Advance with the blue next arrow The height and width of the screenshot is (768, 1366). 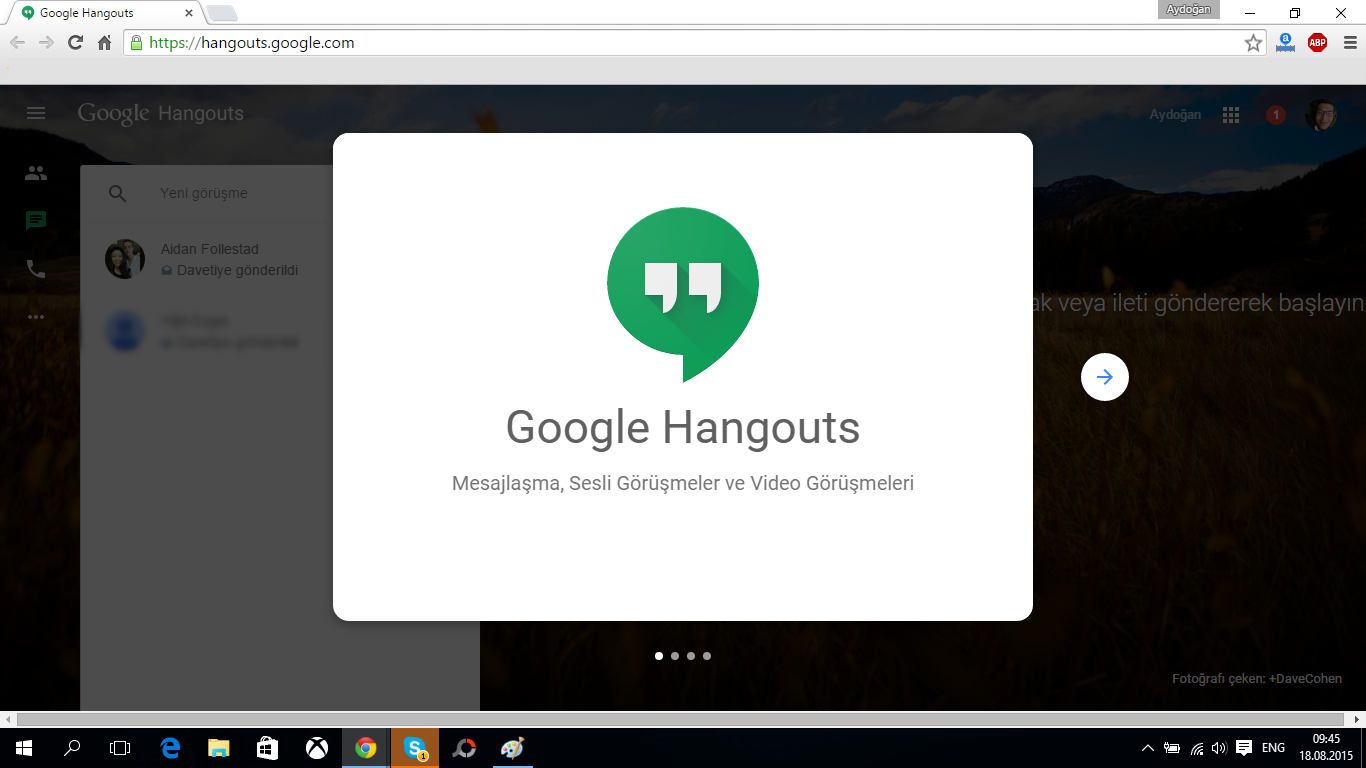point(1104,377)
